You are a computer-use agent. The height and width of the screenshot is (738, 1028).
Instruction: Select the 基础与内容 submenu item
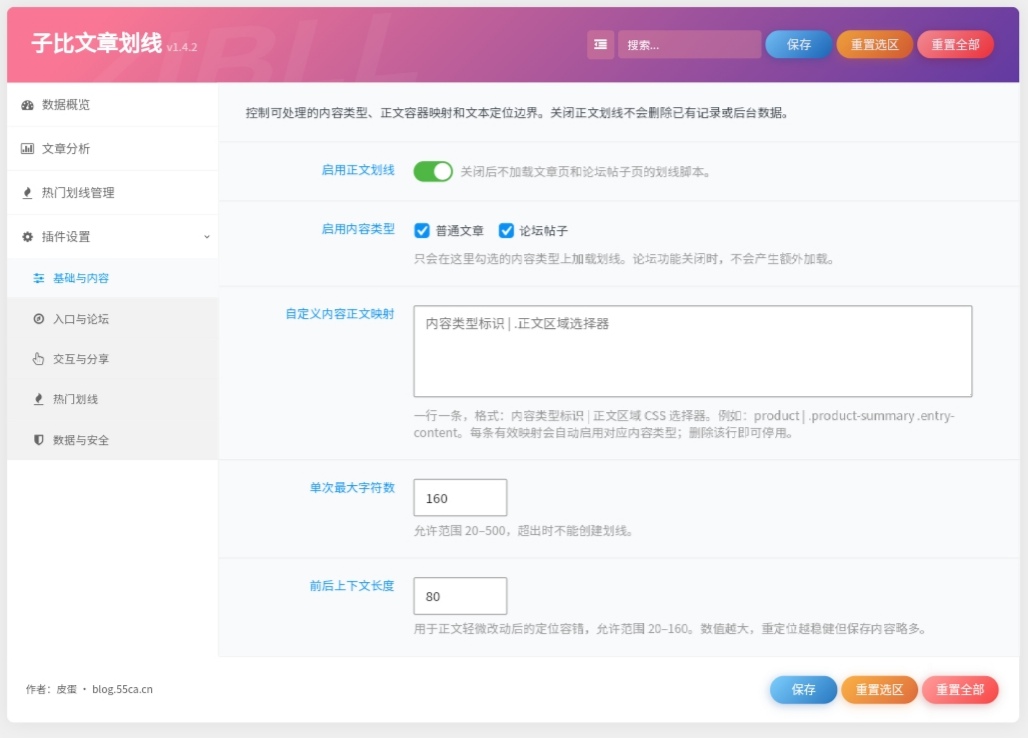pyautogui.click(x=113, y=279)
